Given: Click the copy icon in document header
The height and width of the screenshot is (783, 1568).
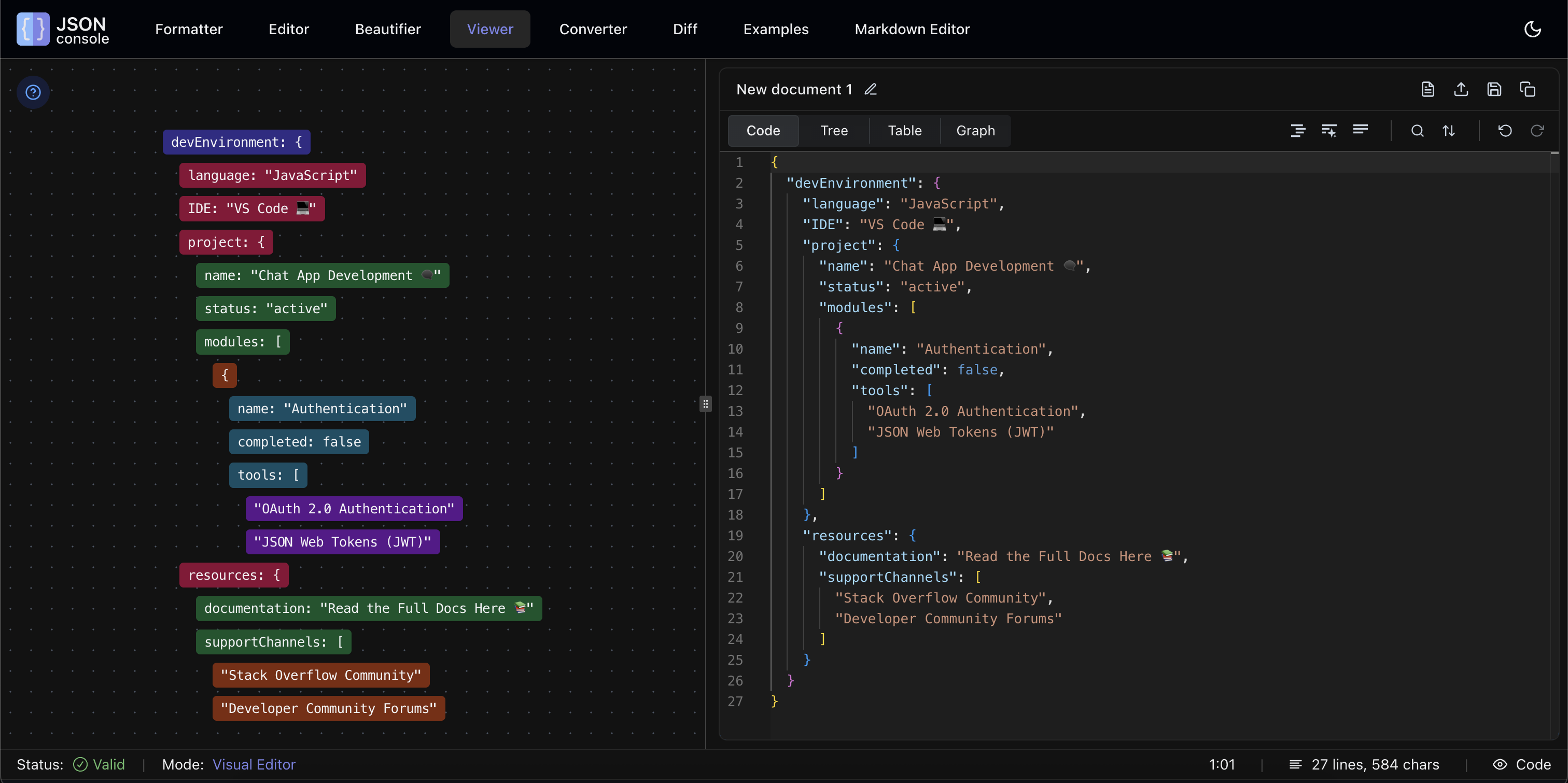Looking at the screenshot, I should [x=1527, y=90].
